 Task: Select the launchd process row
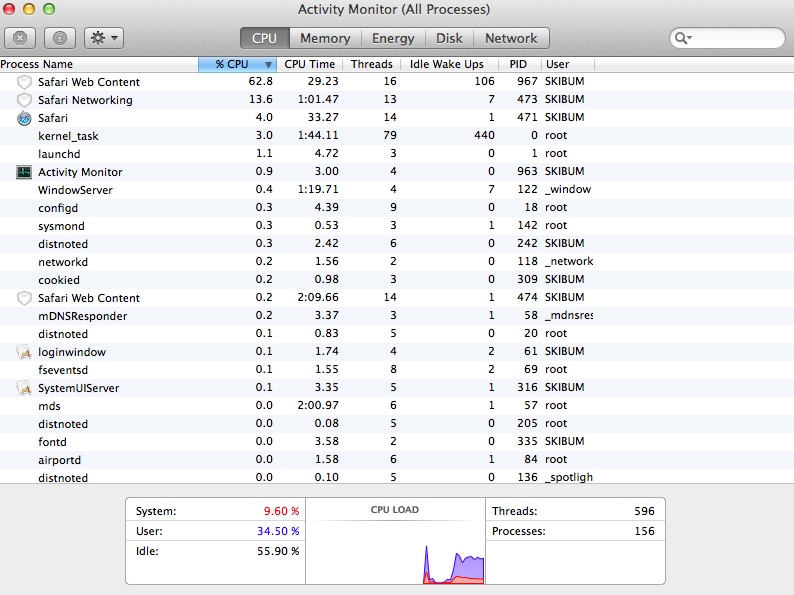pos(397,154)
